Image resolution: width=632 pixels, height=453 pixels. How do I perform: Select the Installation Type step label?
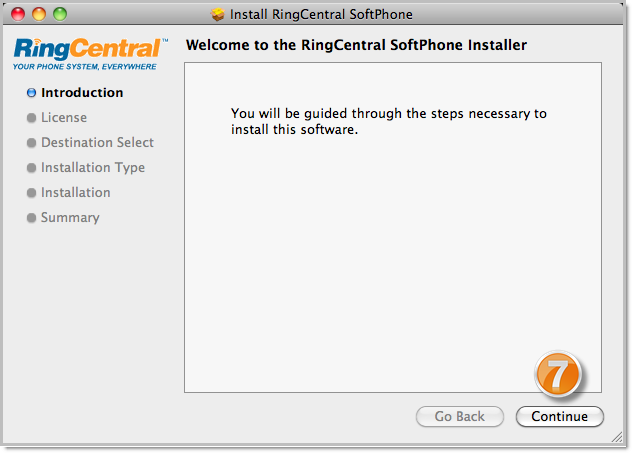[93, 168]
